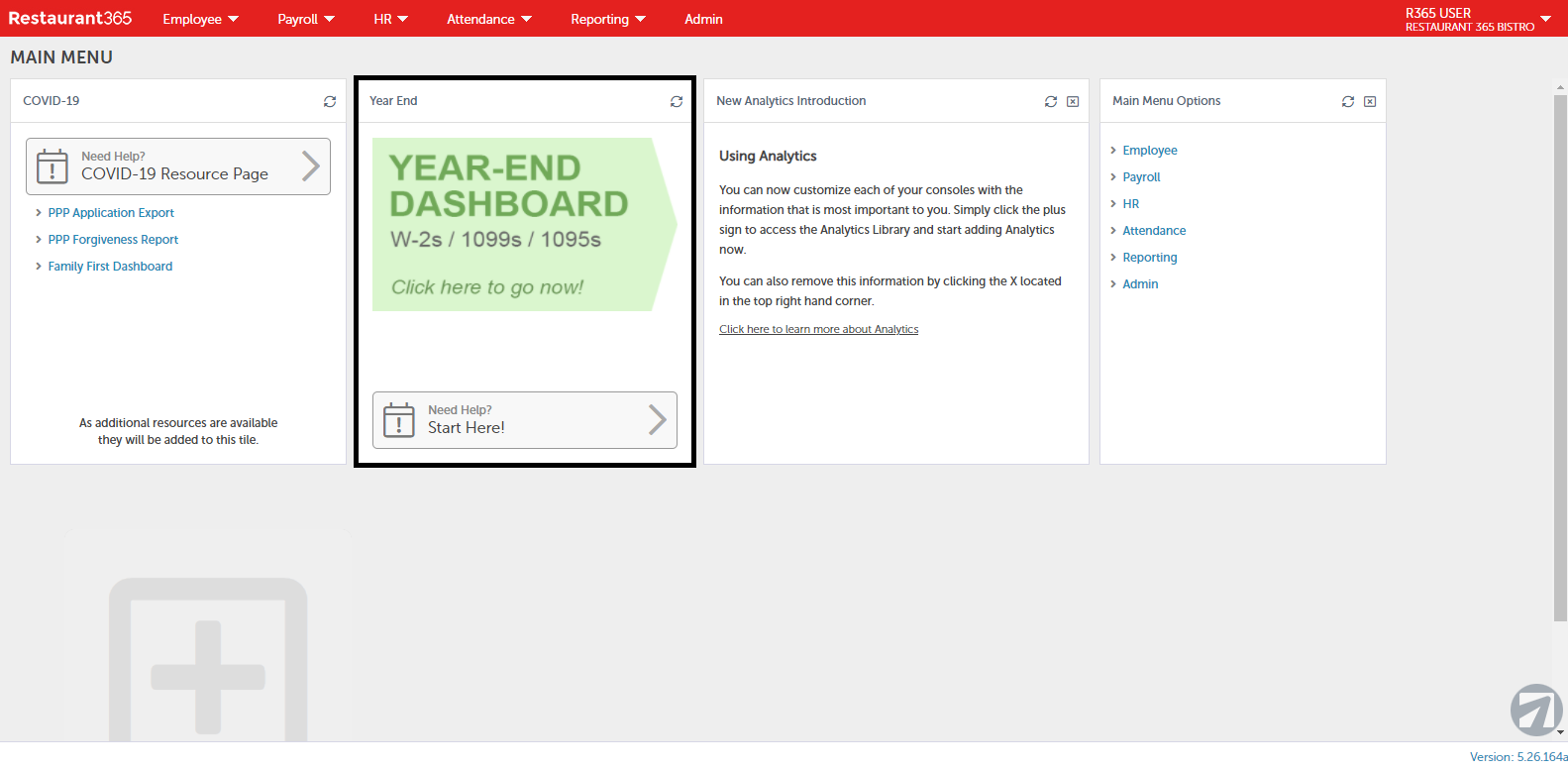Close the New Analytics Introduction tile
The image size is (1568, 771).
(1073, 101)
